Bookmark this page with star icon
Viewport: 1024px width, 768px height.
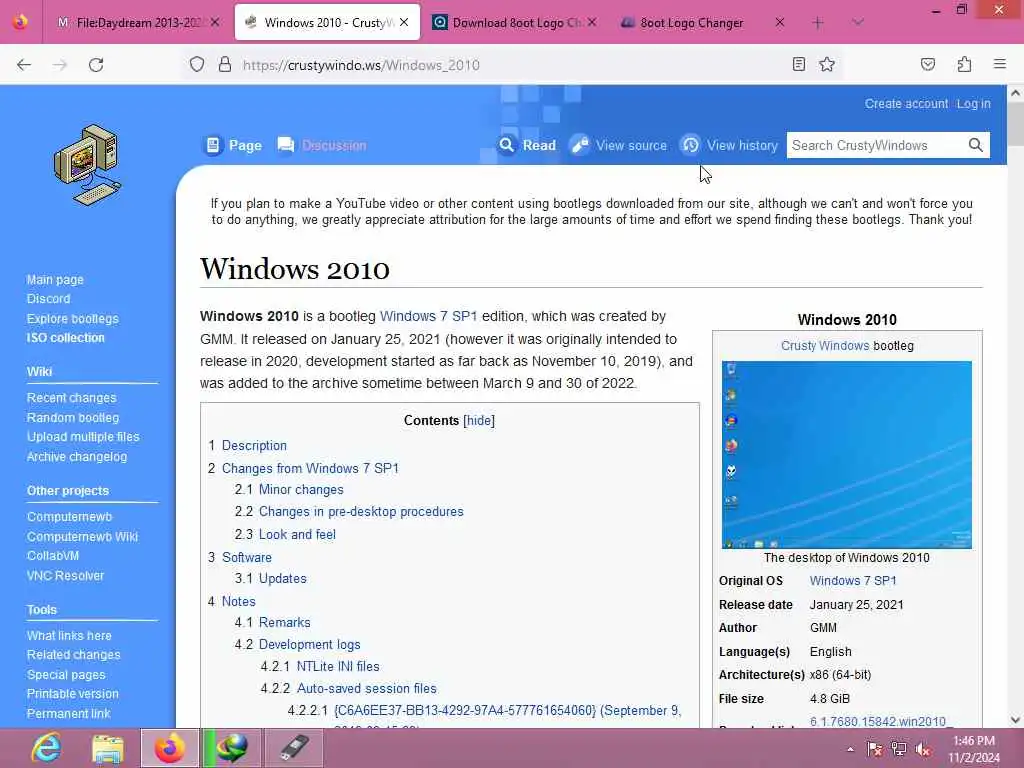click(x=827, y=64)
